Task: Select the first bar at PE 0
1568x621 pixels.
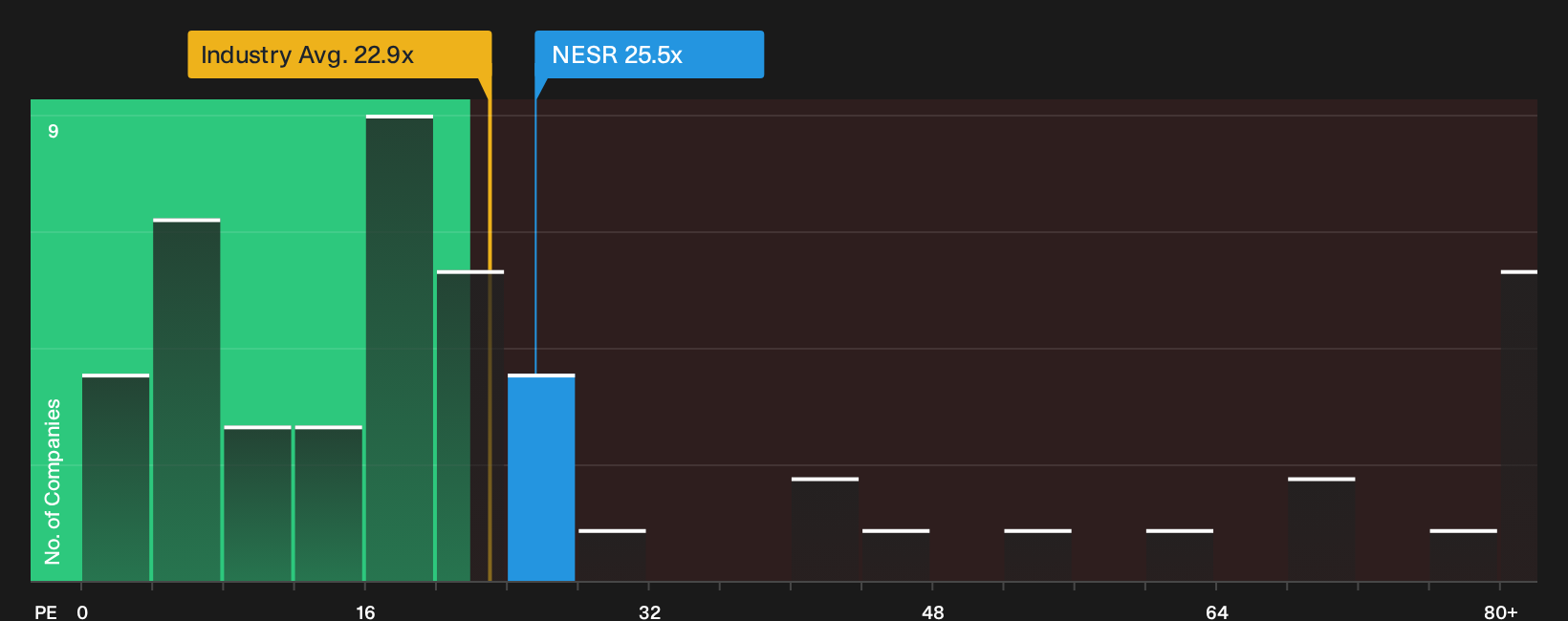Action: (x=116, y=478)
